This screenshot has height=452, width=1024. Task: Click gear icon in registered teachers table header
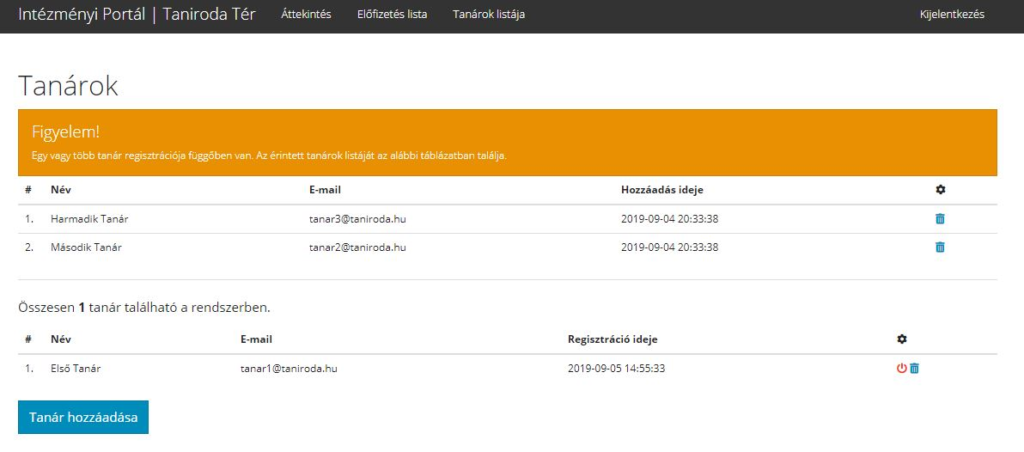coord(901,340)
